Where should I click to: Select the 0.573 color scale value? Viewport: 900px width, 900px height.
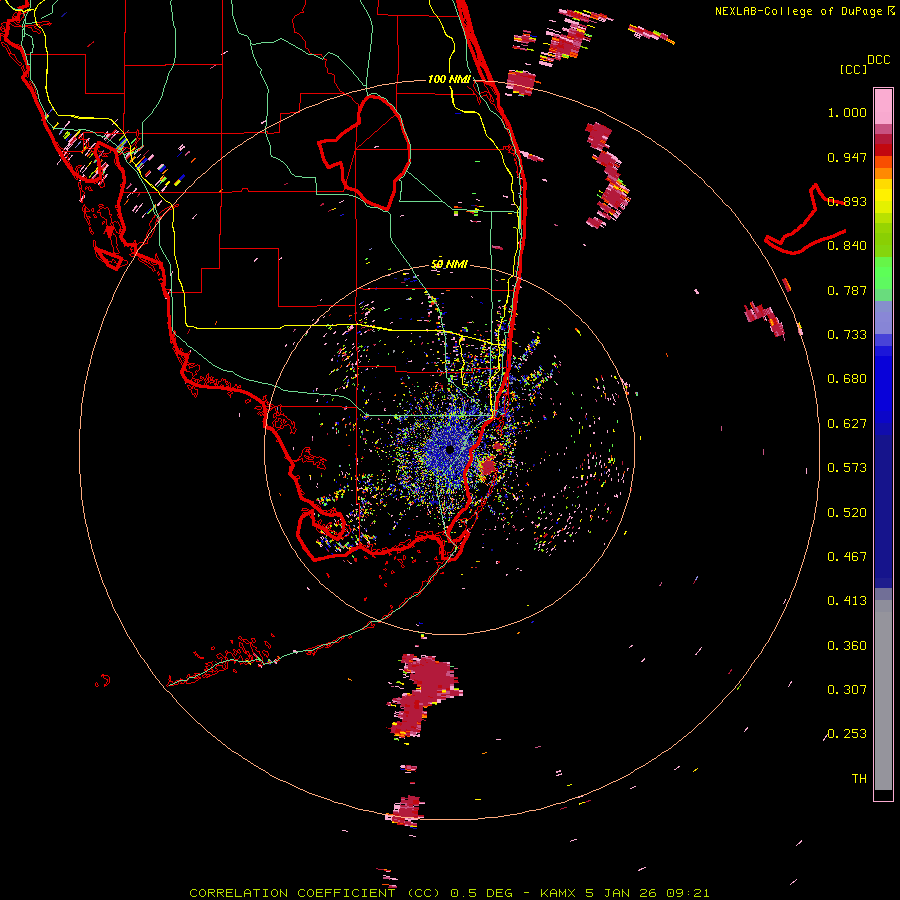pos(847,468)
